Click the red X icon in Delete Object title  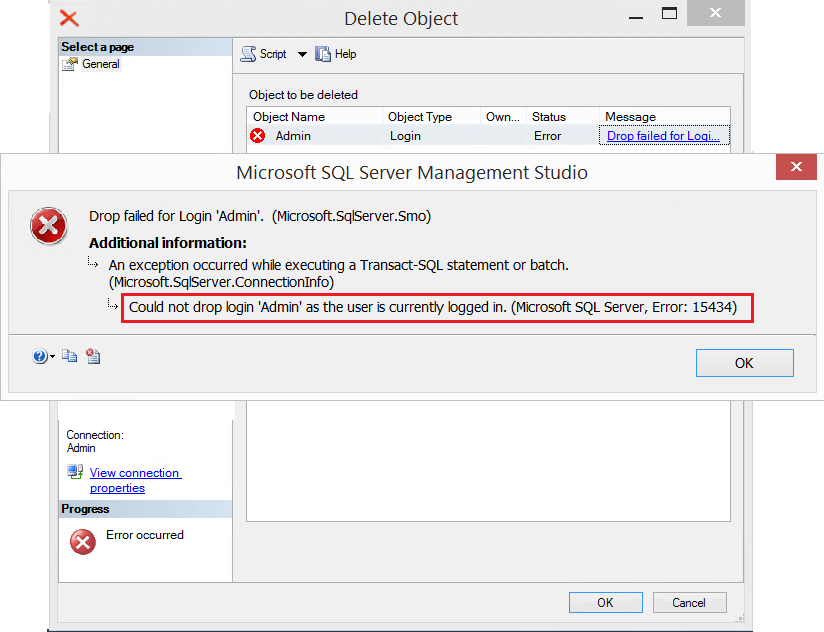pyautogui.click(x=69, y=18)
